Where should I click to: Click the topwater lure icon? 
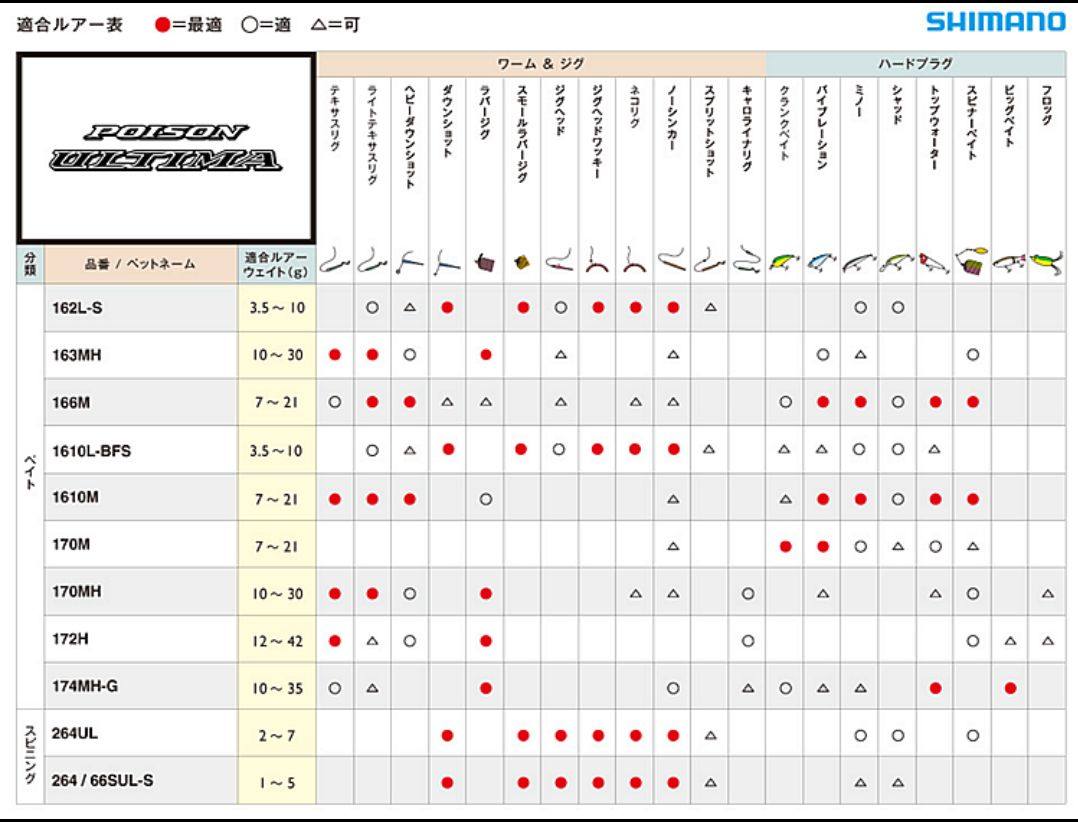(934, 263)
